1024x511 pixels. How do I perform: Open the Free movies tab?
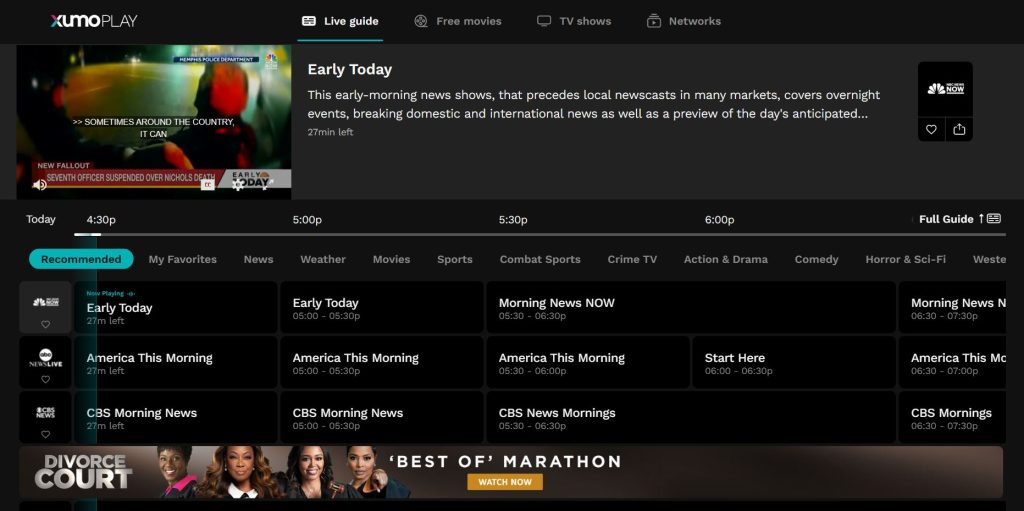458,21
